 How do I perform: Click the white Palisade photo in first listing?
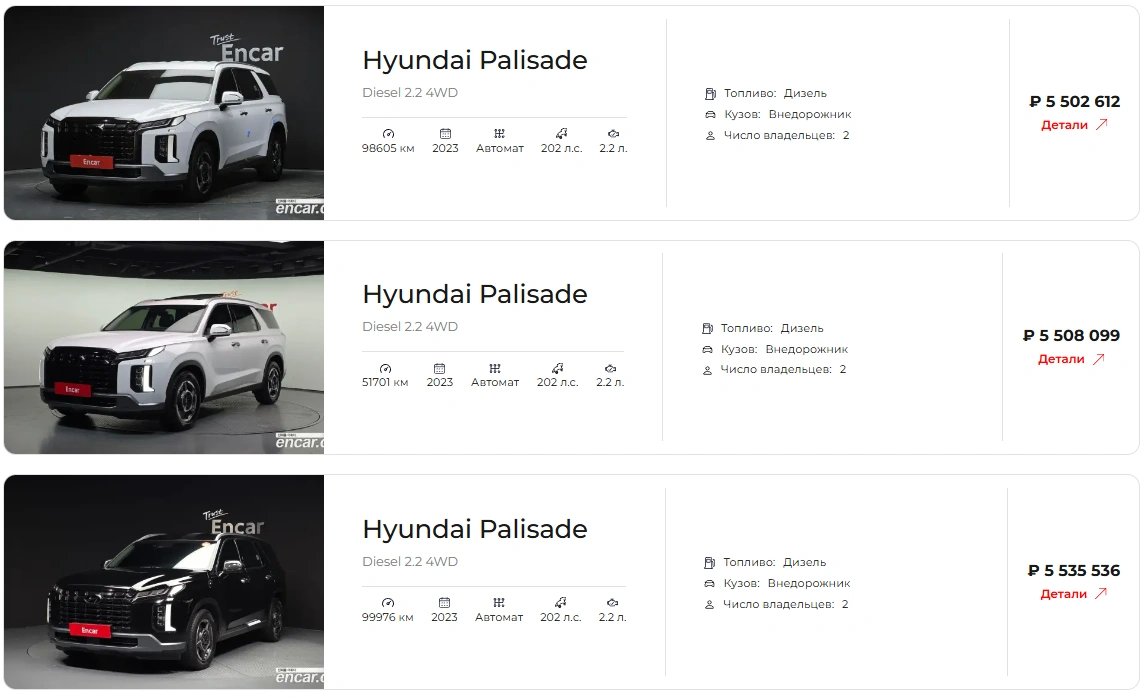164,113
